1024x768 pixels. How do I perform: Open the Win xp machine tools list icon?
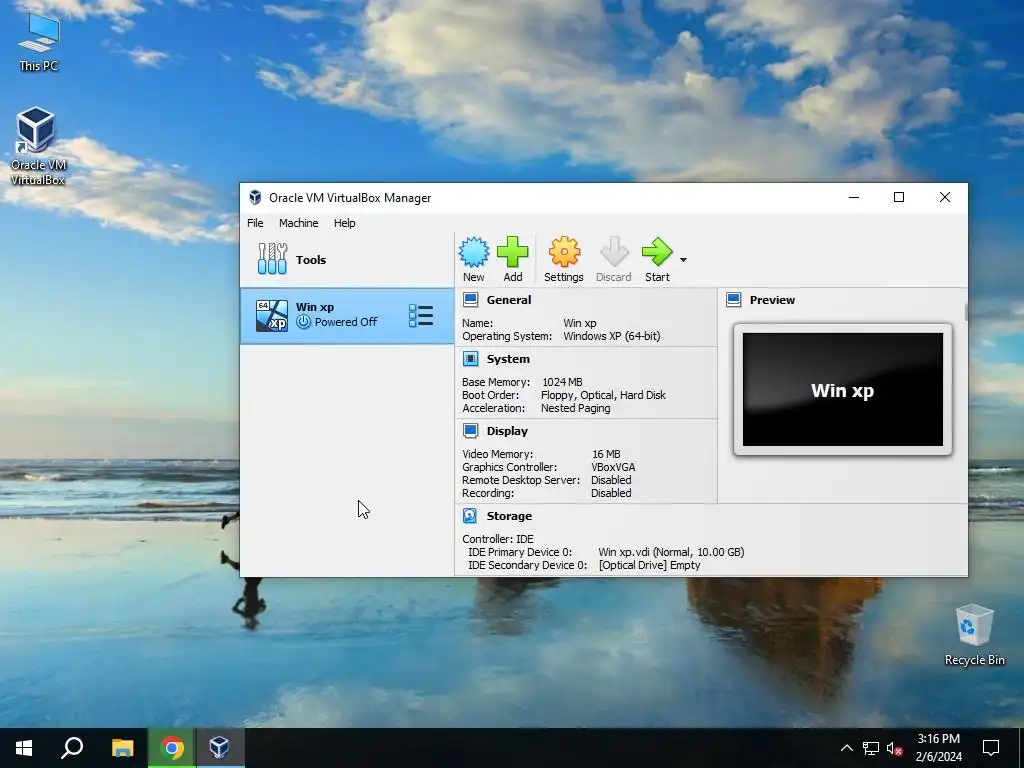(x=421, y=315)
